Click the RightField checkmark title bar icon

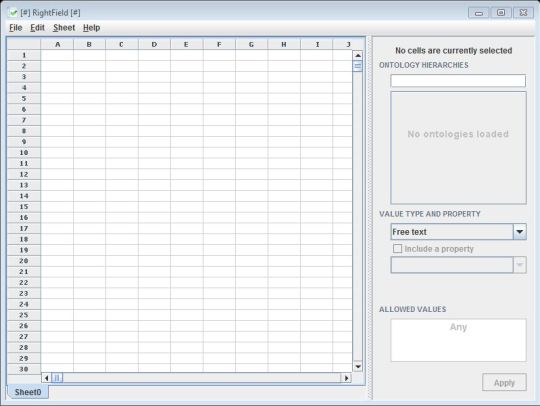[13, 13]
